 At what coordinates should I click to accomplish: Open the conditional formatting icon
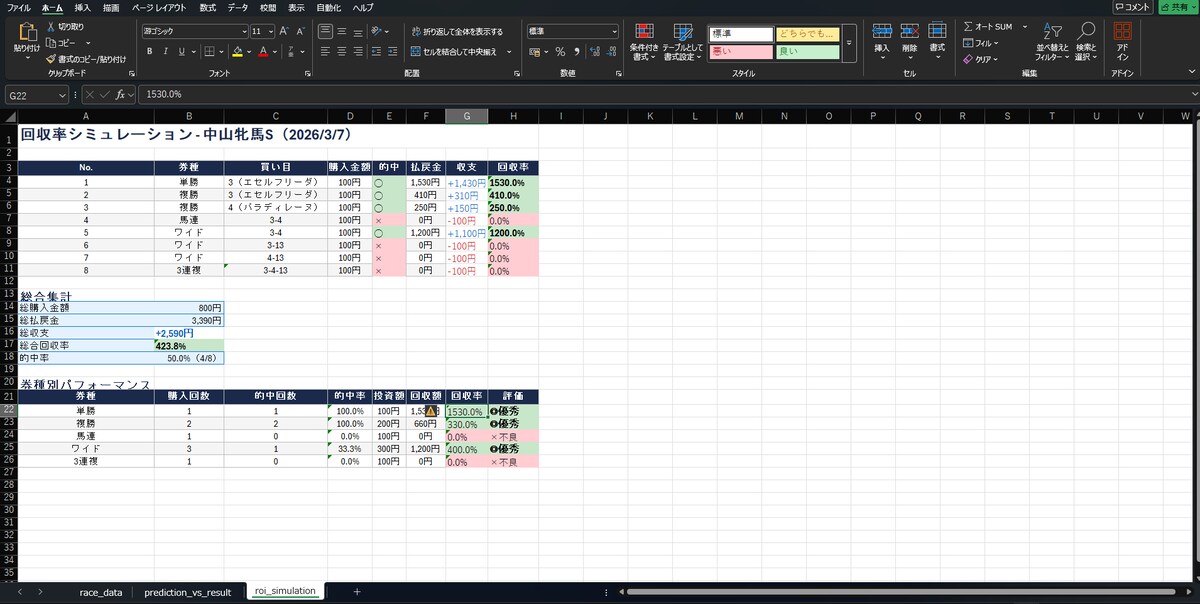tap(645, 33)
